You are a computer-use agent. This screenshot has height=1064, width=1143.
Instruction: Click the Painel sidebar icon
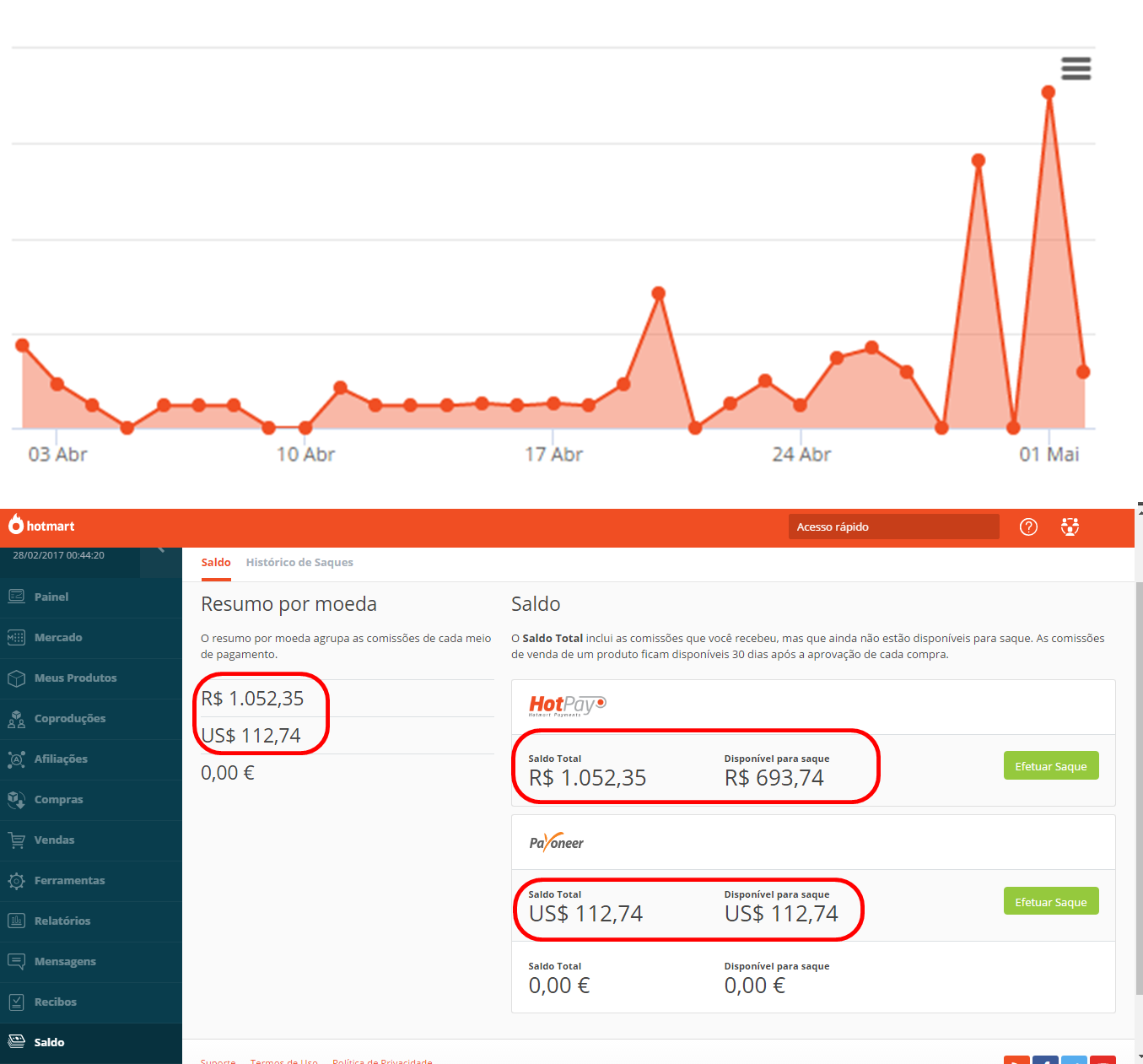pos(16,597)
